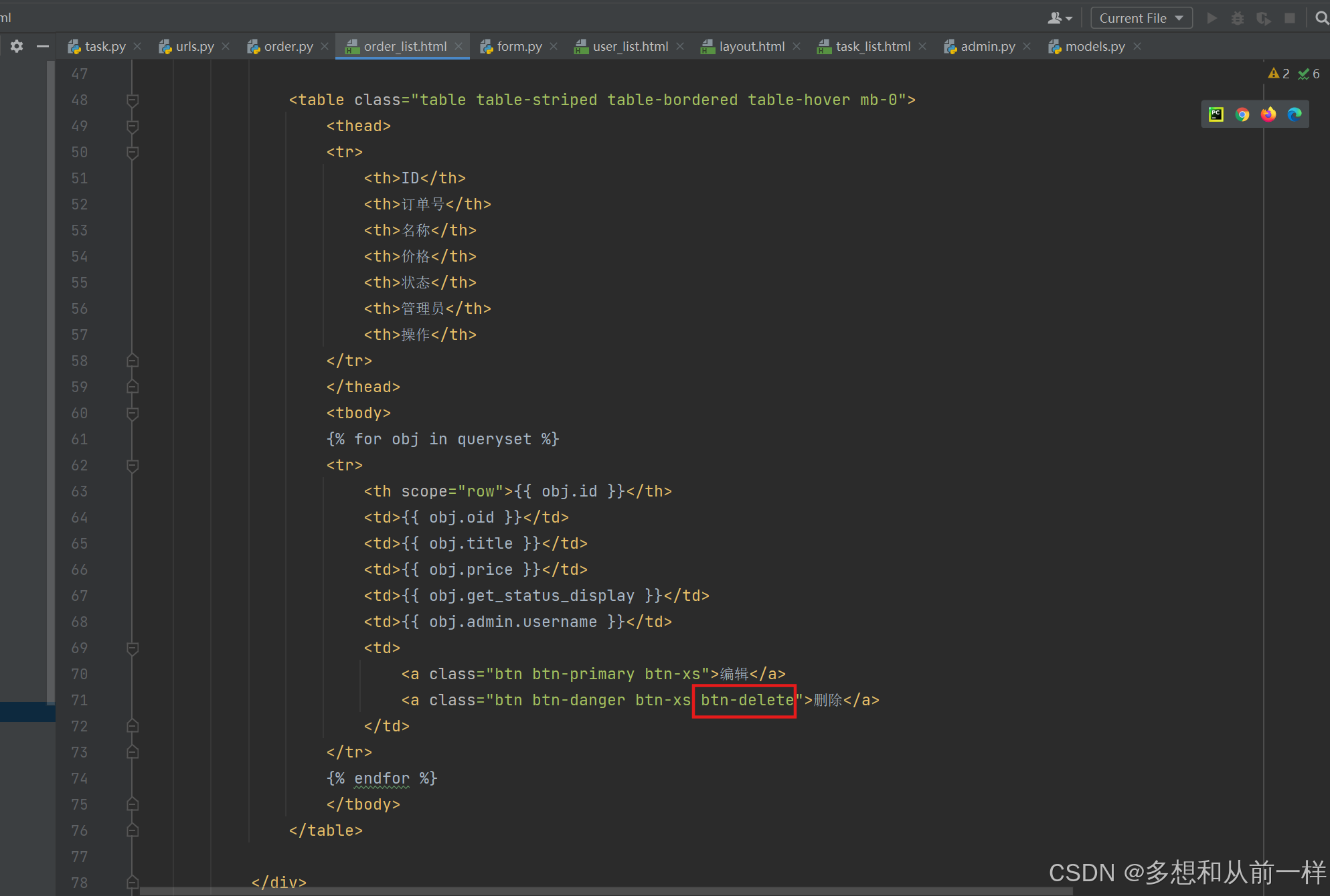Open the project panel settings gear

point(17,46)
